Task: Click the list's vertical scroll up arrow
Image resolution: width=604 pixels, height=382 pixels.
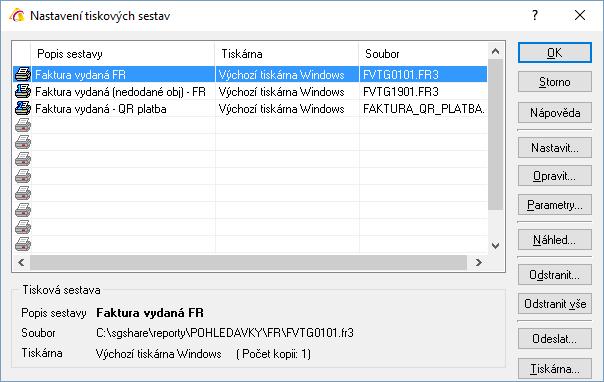Action: [495, 51]
